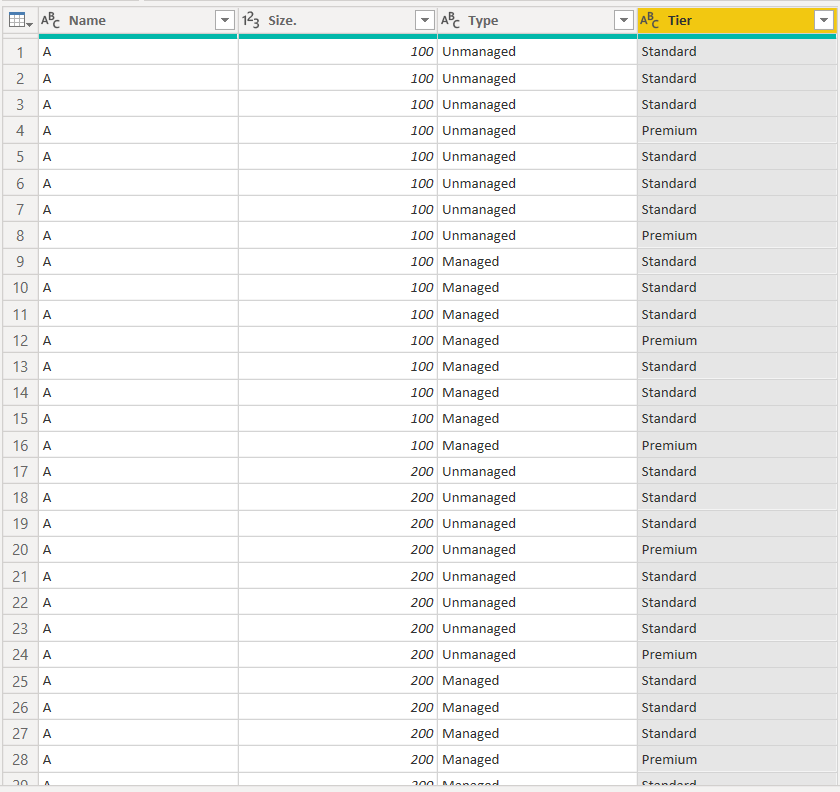Click Premium in row 8
This screenshot has height=792, width=840.
coord(669,236)
